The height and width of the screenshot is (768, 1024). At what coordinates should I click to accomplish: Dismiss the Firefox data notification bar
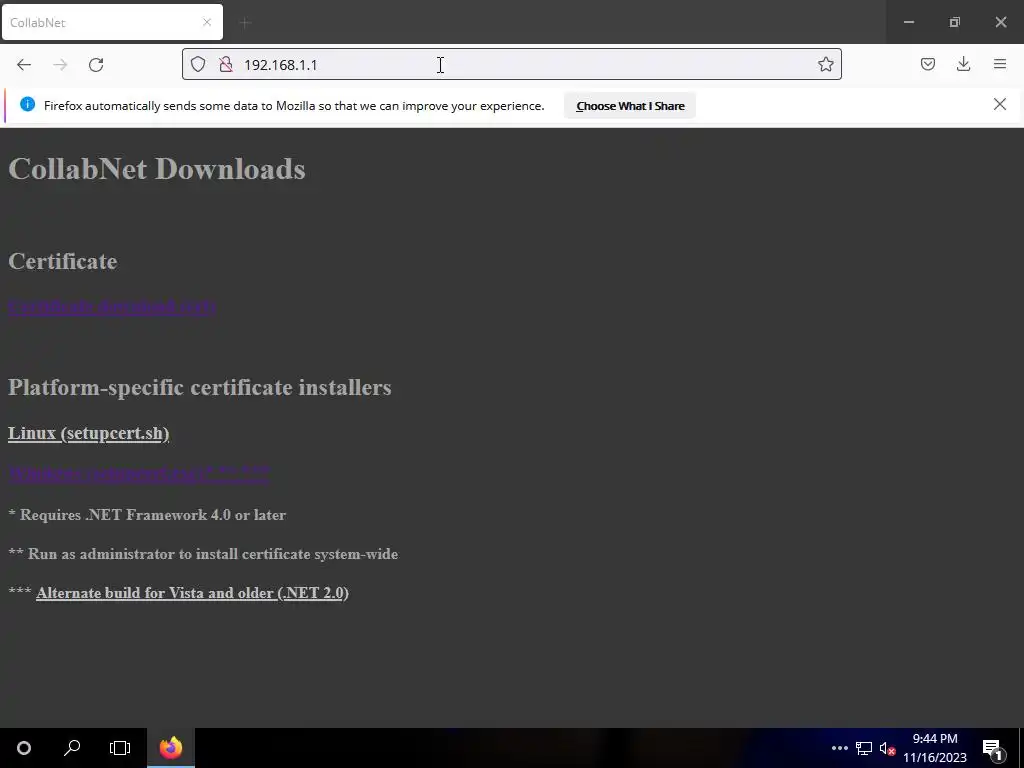[x=999, y=104]
